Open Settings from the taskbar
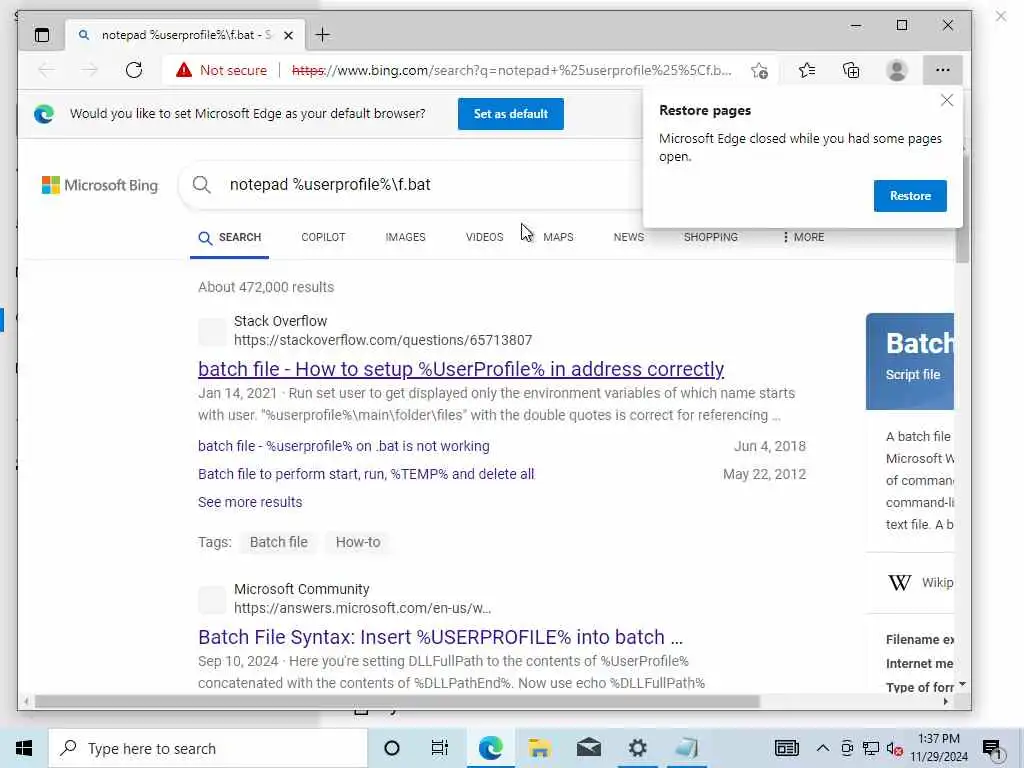Viewport: 1024px width, 768px height. coord(637,748)
